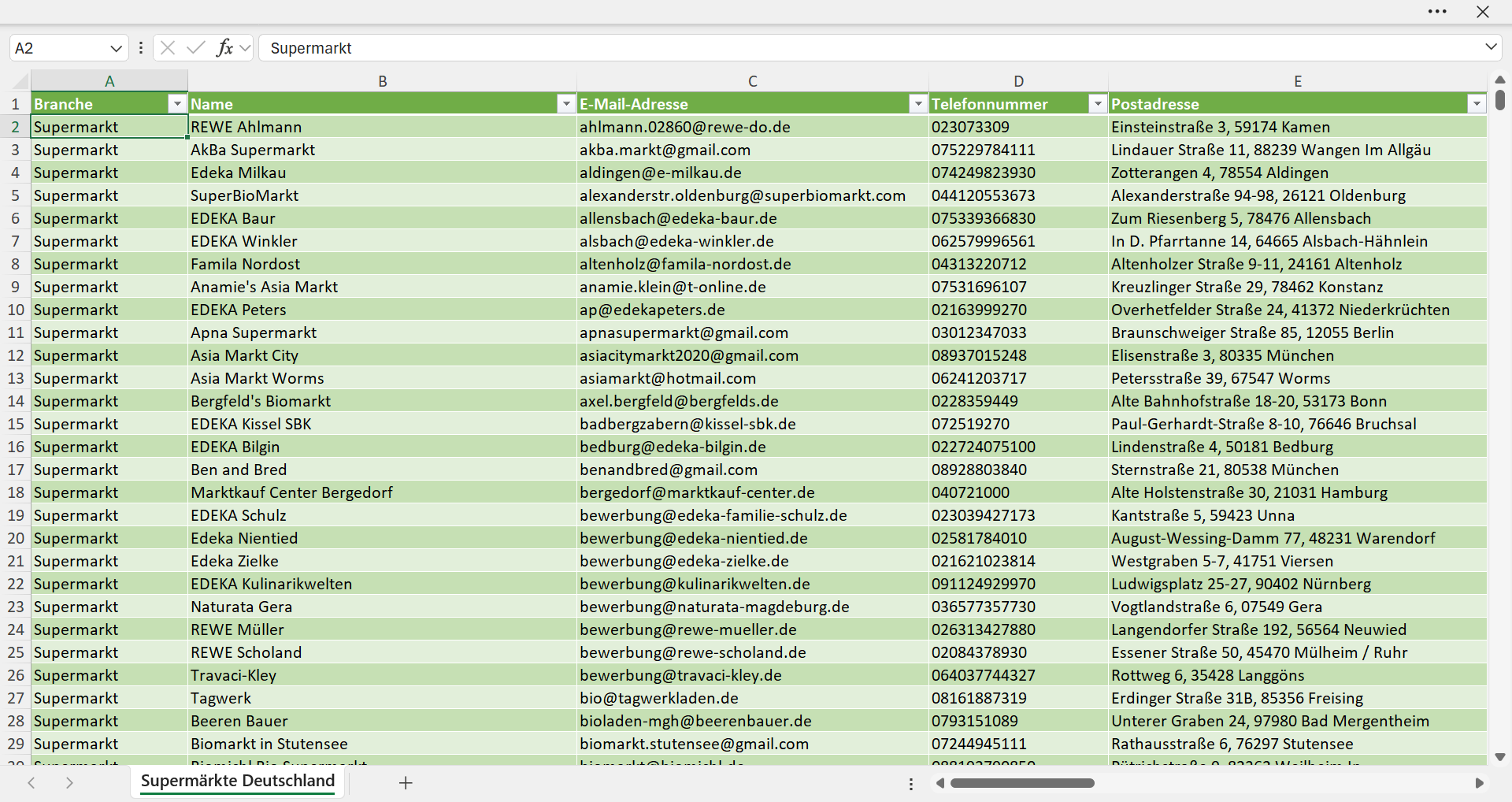Image resolution: width=1512 pixels, height=802 pixels.
Task: Click akba.markt@gmail.com email cell
Action: (x=753, y=150)
